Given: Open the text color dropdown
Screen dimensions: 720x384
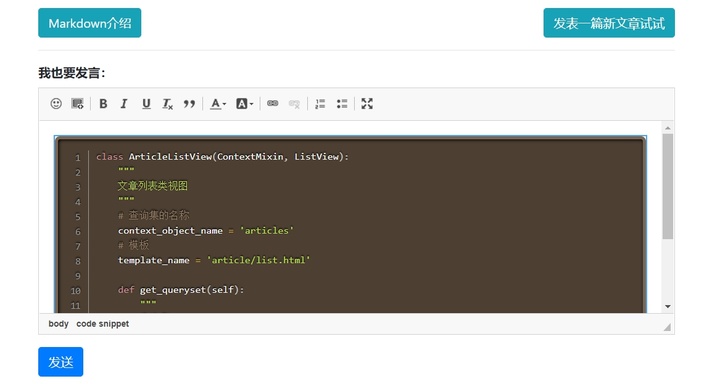Looking at the screenshot, I should (x=218, y=104).
